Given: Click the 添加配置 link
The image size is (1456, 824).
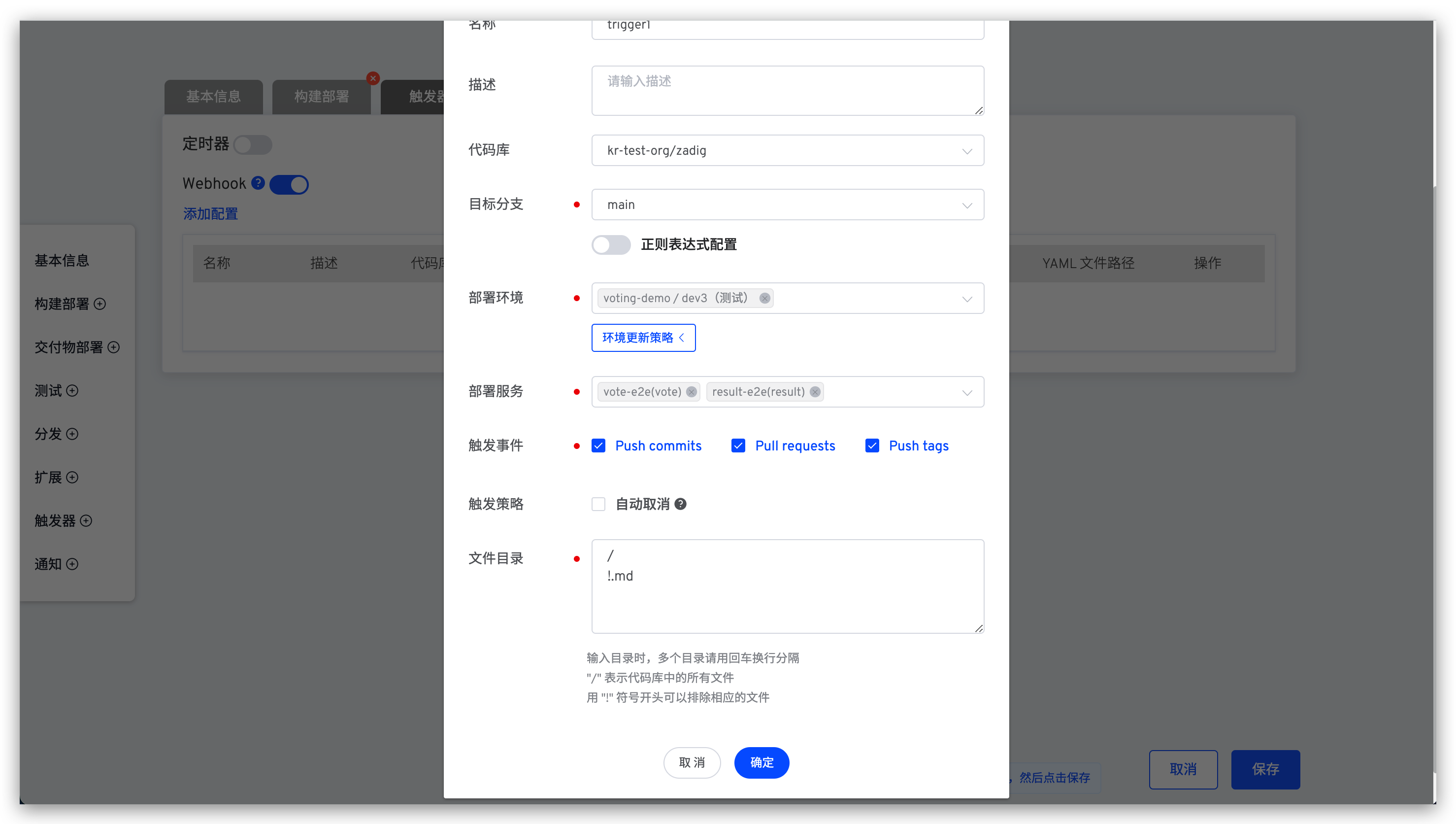Looking at the screenshot, I should [x=210, y=214].
